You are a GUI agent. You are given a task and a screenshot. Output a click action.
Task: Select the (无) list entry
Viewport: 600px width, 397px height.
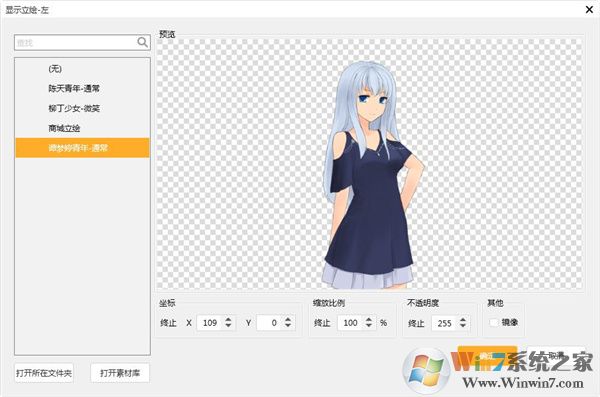click(82, 69)
